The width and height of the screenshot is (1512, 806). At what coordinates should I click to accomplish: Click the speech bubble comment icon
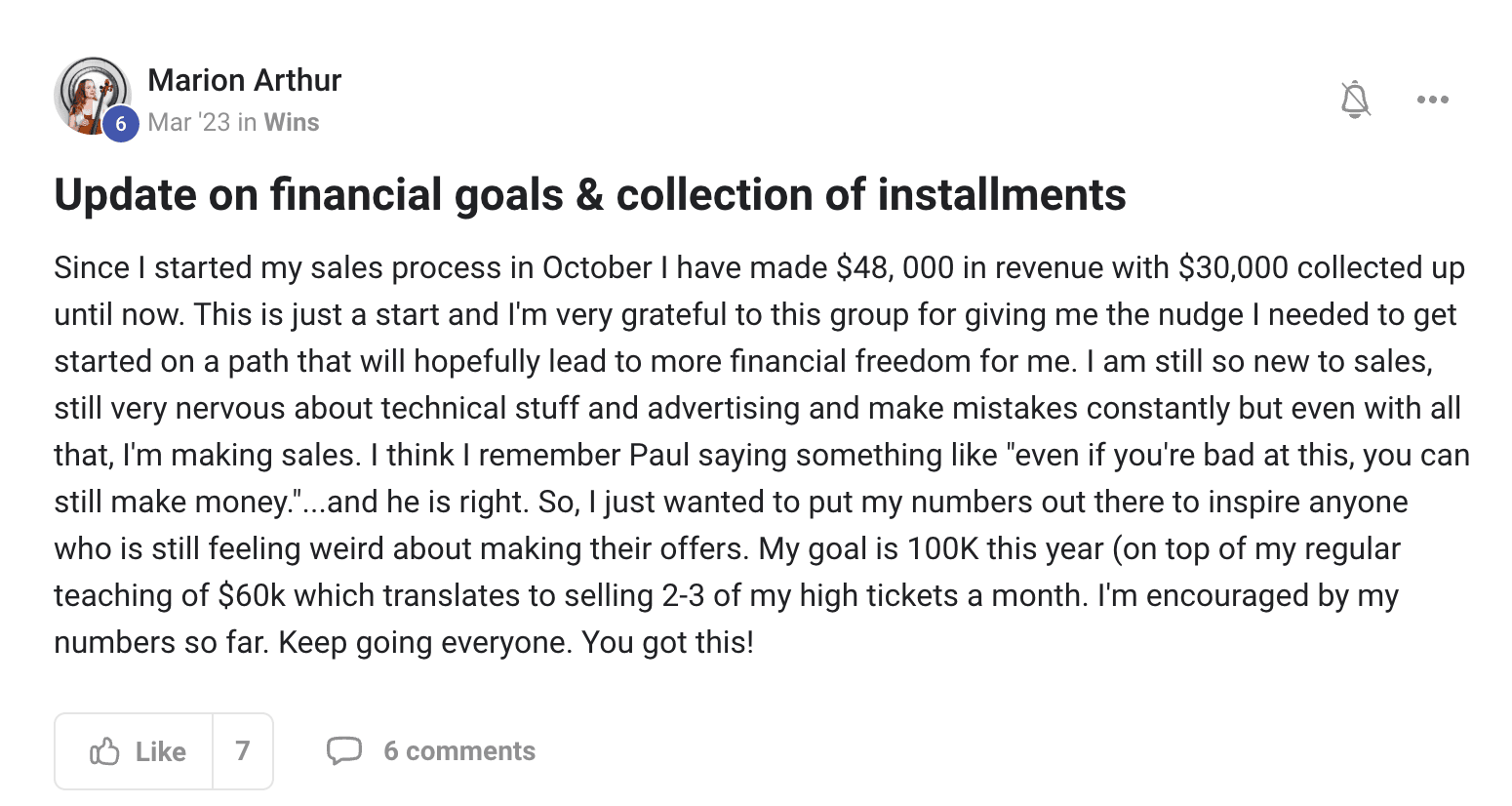pyautogui.click(x=344, y=750)
